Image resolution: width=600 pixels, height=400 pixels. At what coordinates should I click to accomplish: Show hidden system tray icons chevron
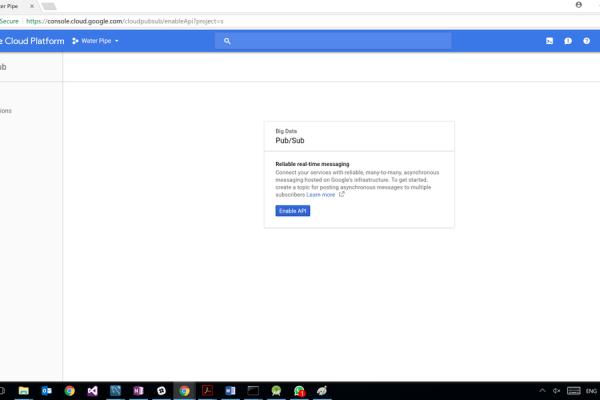tap(542, 391)
